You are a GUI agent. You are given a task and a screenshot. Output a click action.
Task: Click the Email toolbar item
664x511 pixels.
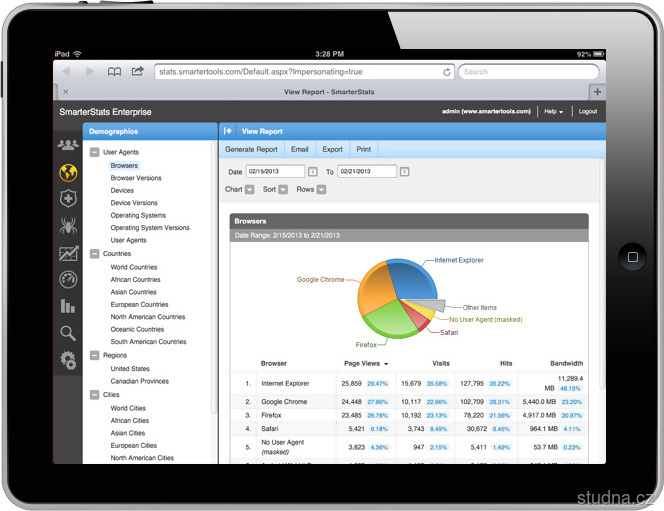299,149
